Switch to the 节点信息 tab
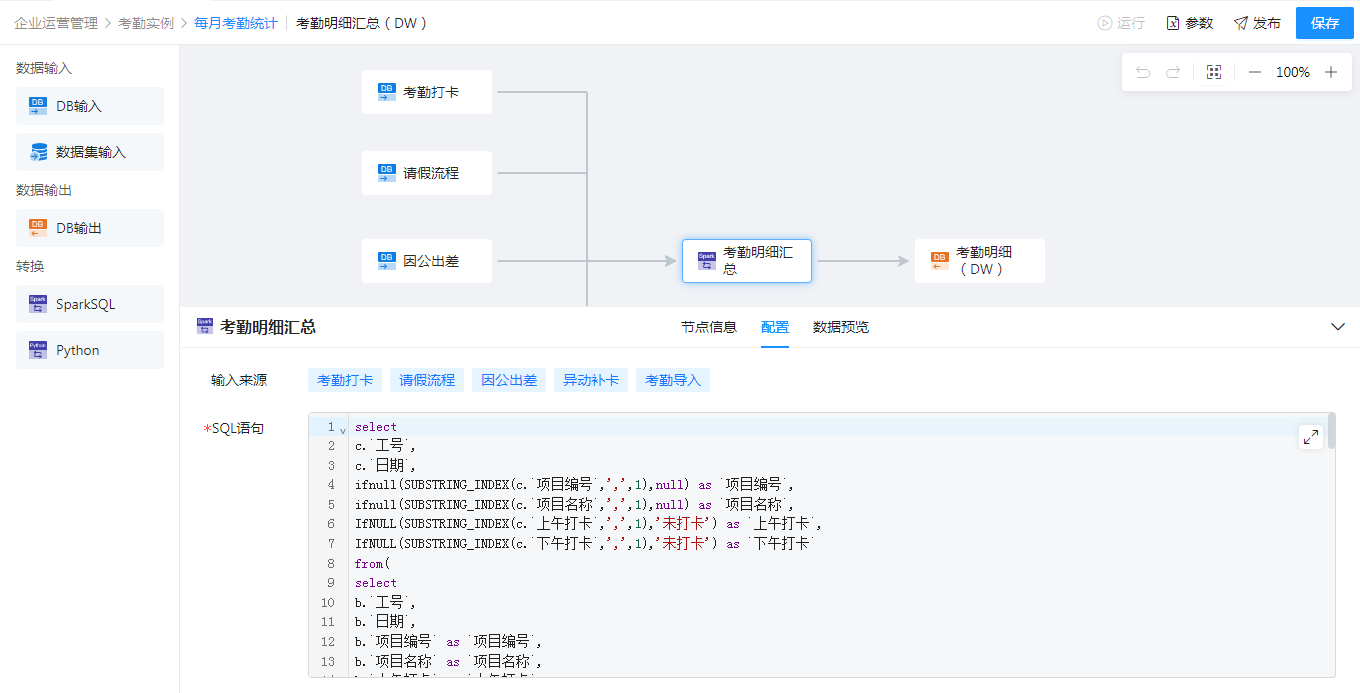1360x693 pixels. click(708, 327)
